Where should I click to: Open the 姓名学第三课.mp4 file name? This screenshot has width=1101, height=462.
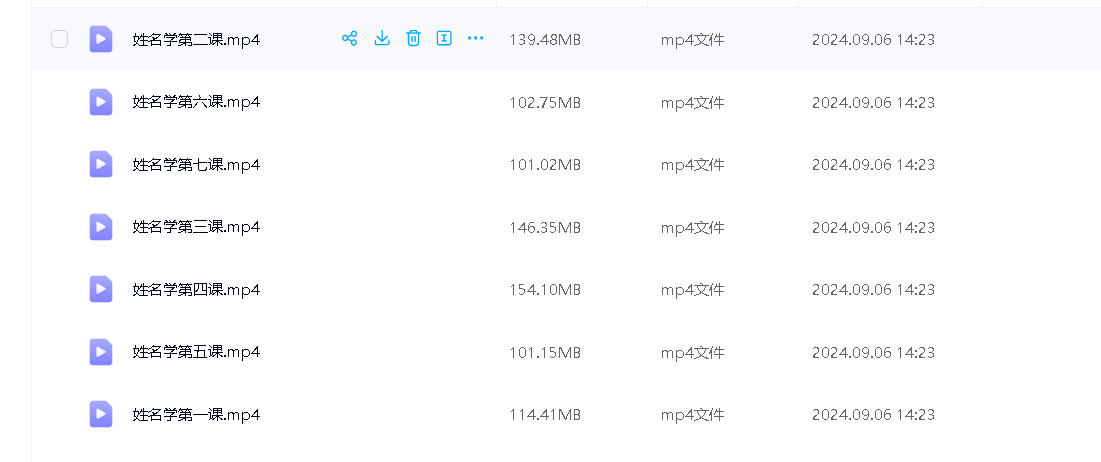tap(196, 227)
